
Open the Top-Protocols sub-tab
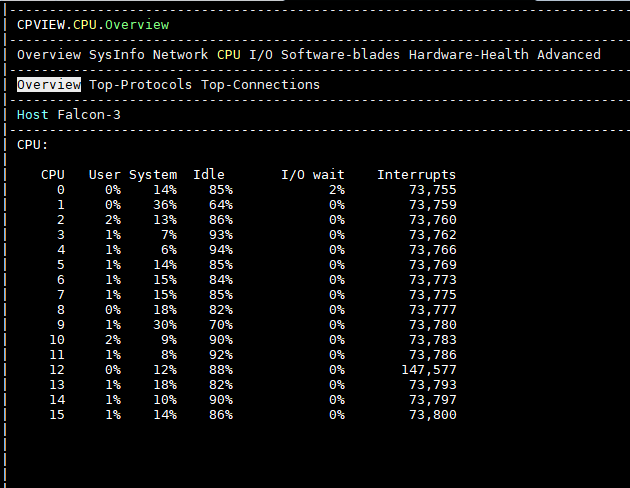(141, 85)
